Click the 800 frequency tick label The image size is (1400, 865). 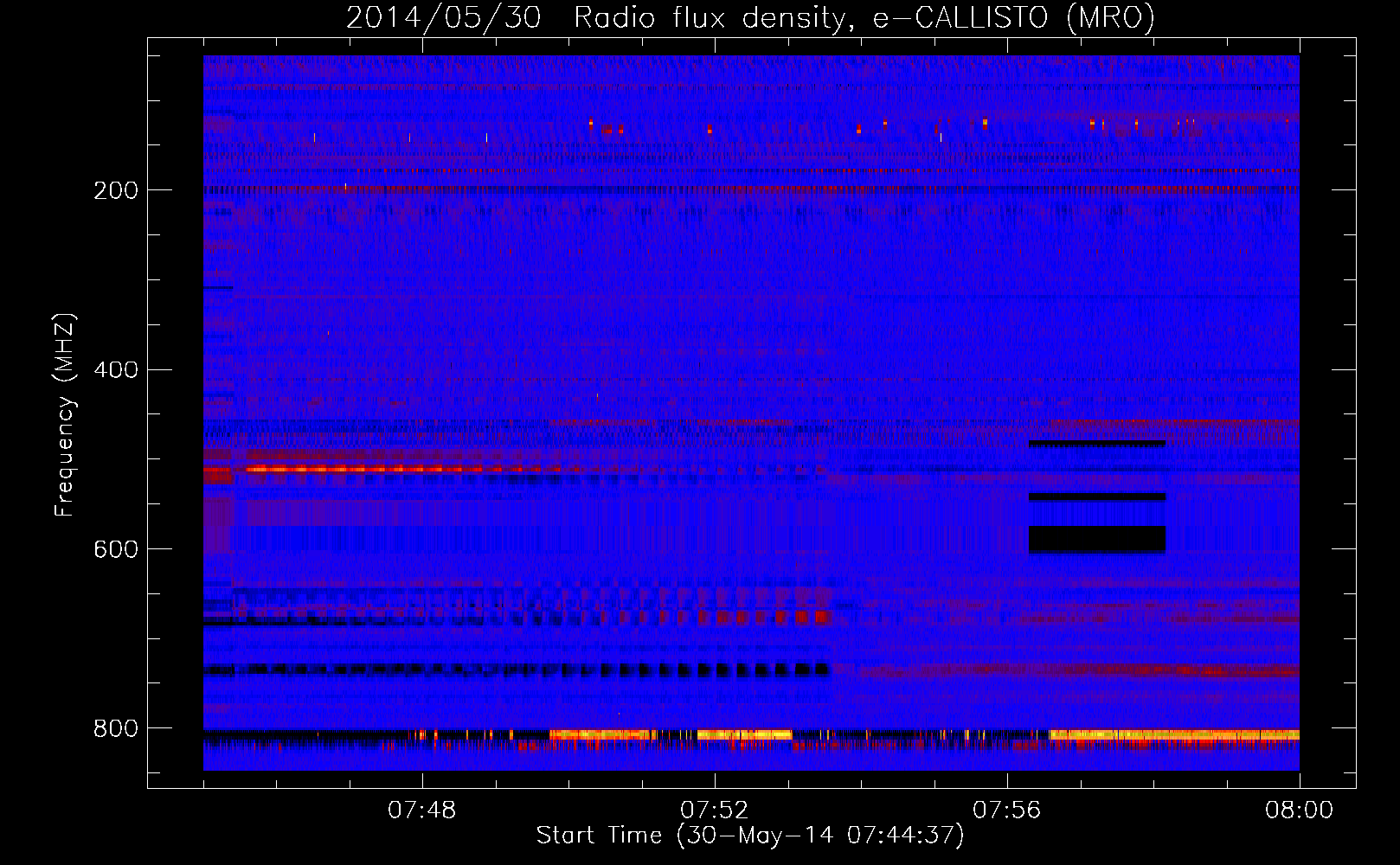(115, 729)
